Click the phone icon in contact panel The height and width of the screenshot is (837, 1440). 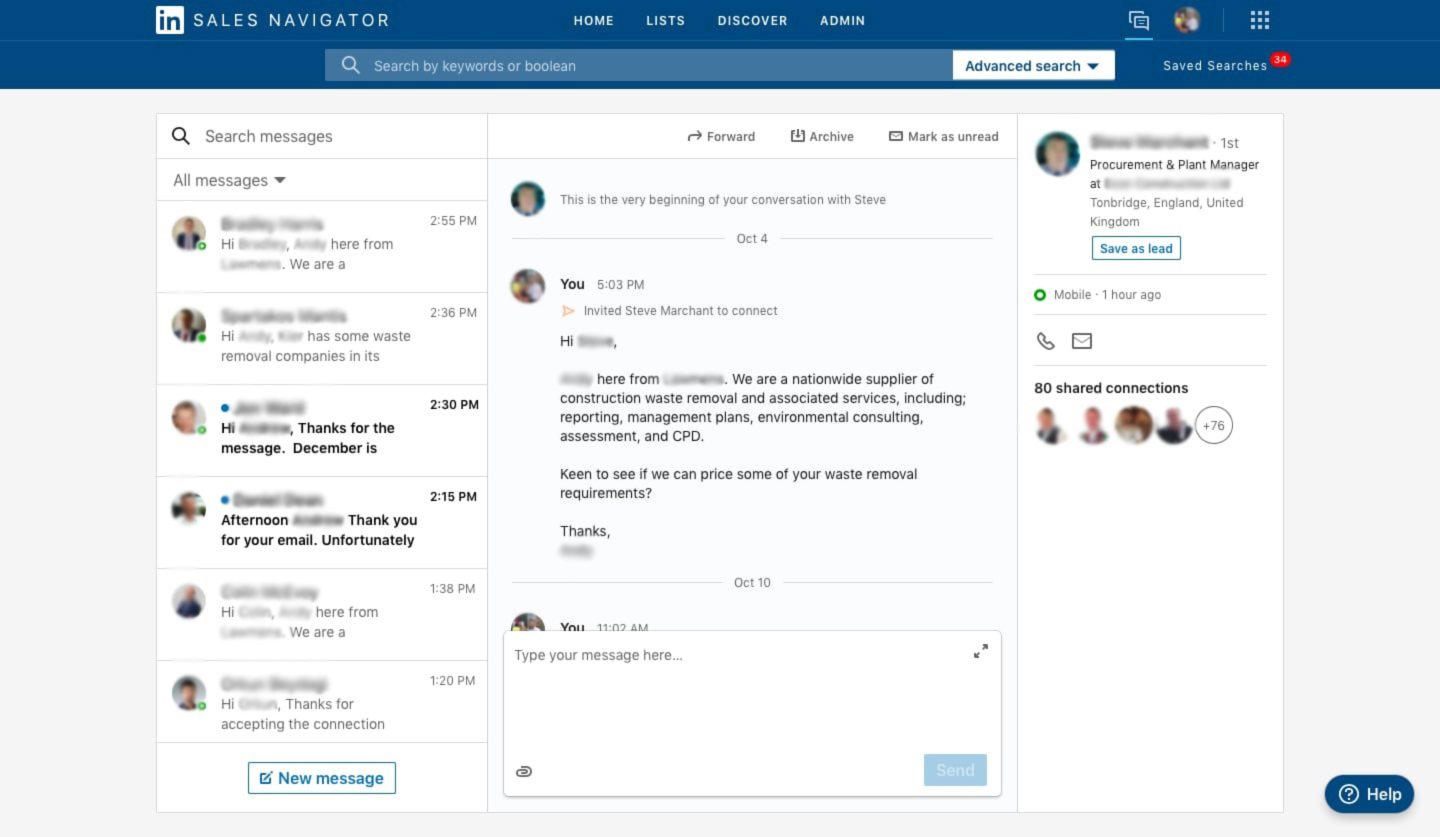click(x=1046, y=341)
